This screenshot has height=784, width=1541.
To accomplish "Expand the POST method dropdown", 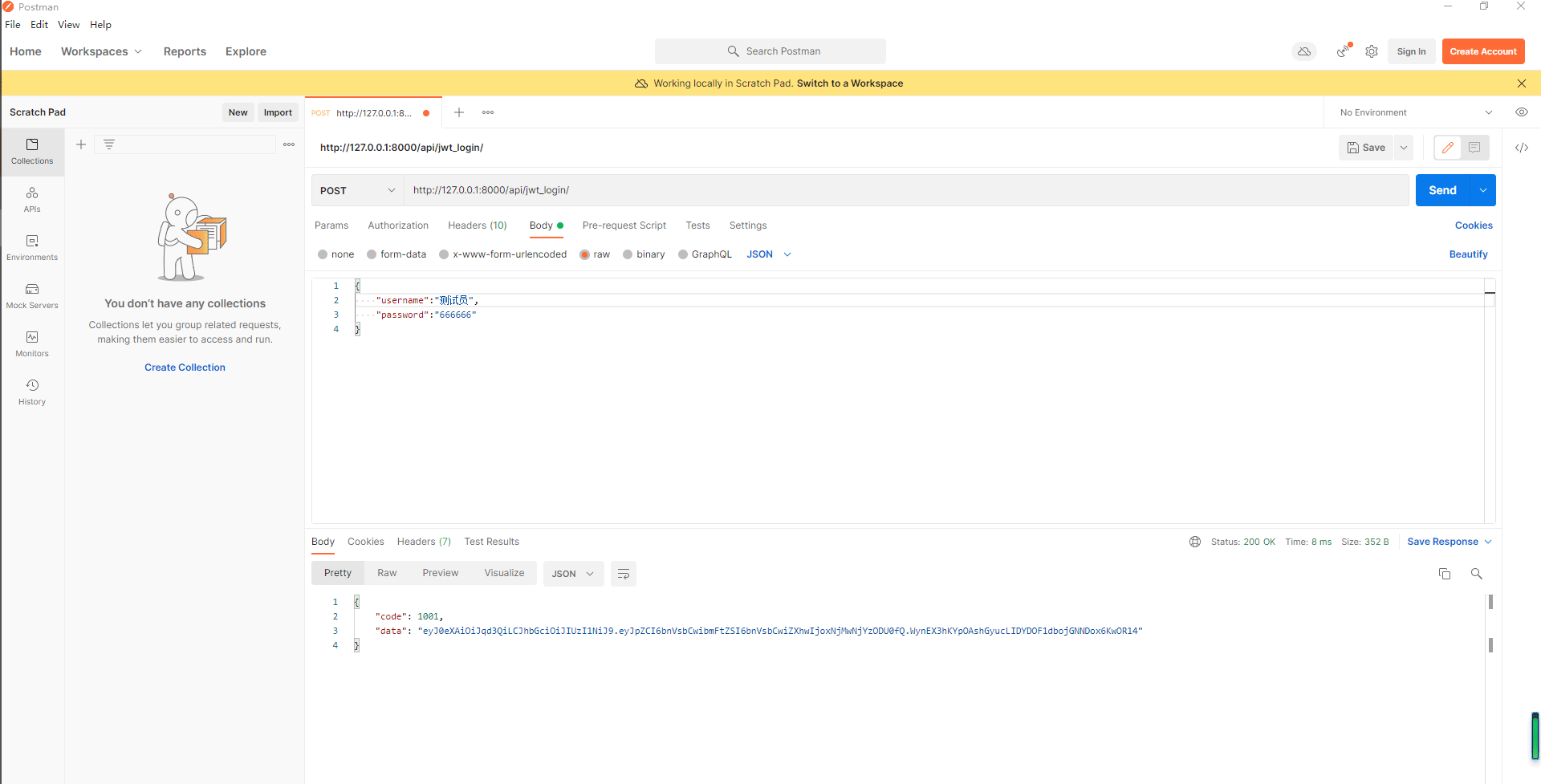I will click(358, 190).
